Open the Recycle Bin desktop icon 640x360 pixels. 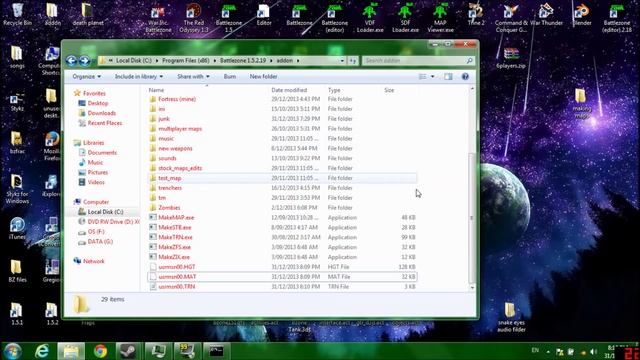click(x=18, y=15)
